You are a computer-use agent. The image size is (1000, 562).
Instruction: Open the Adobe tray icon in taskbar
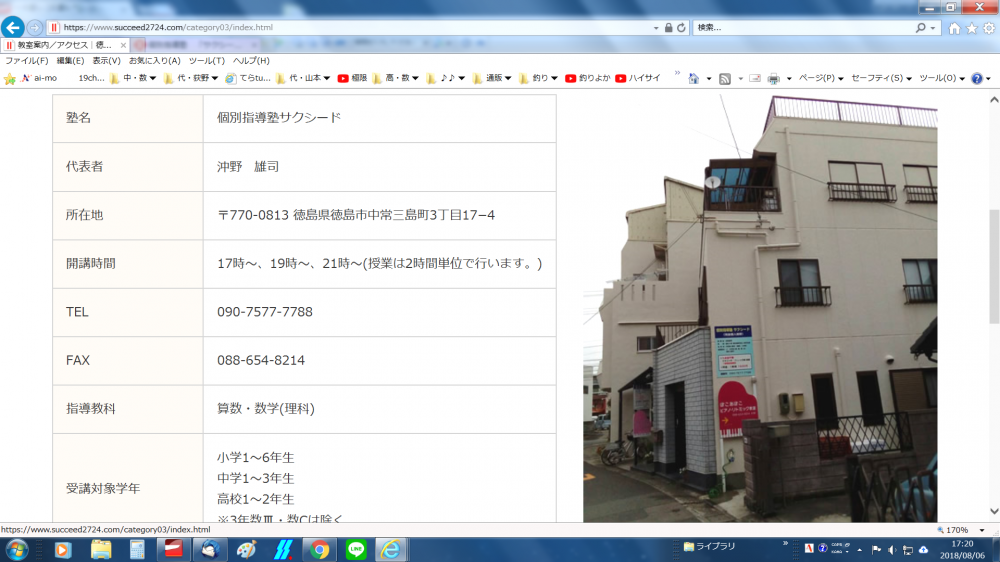tap(809, 549)
